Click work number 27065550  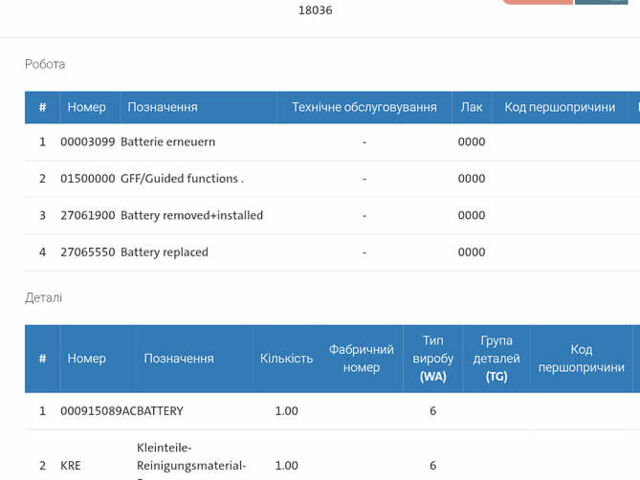(x=88, y=252)
